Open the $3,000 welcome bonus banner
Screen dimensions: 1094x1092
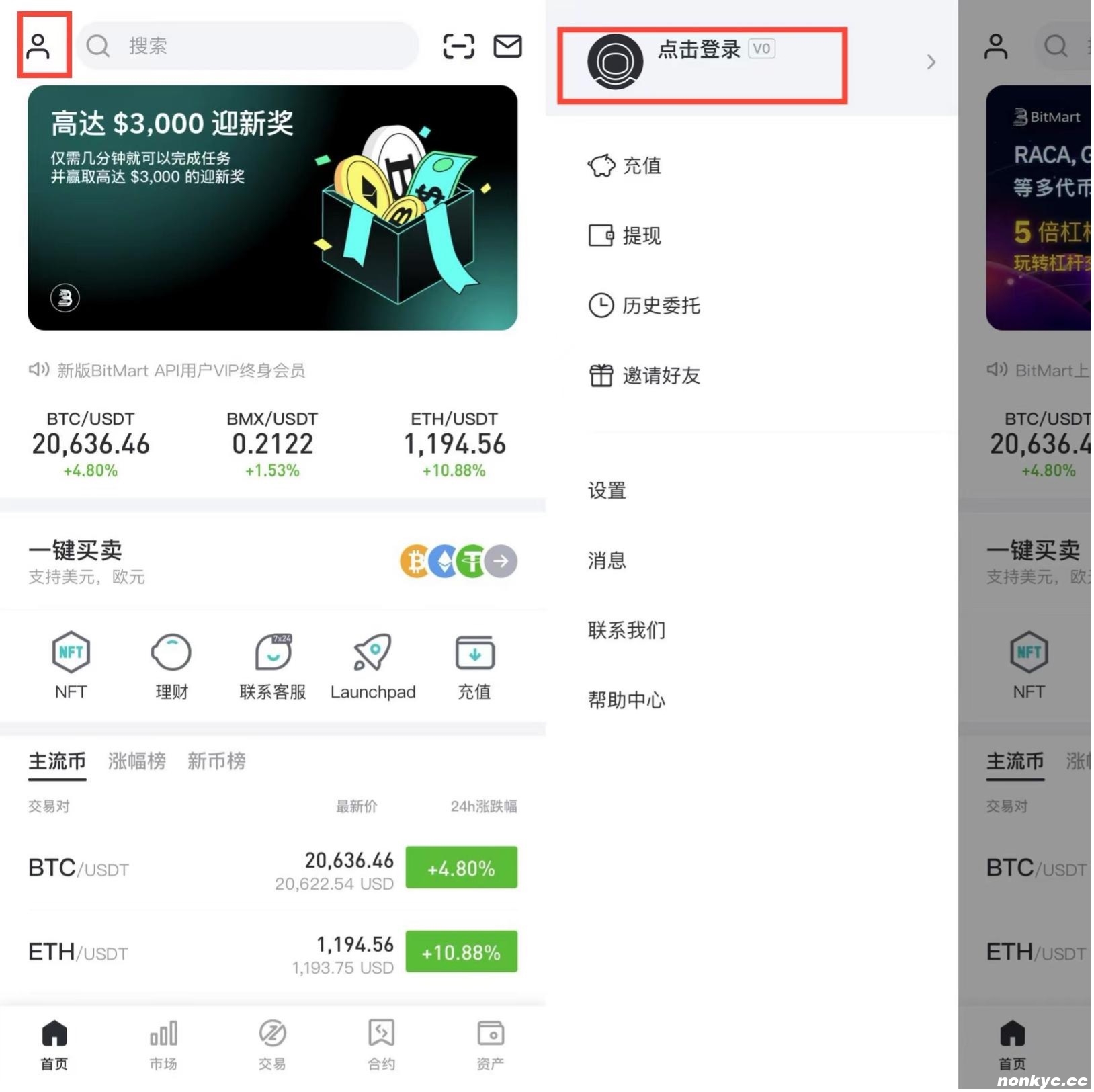(272, 208)
